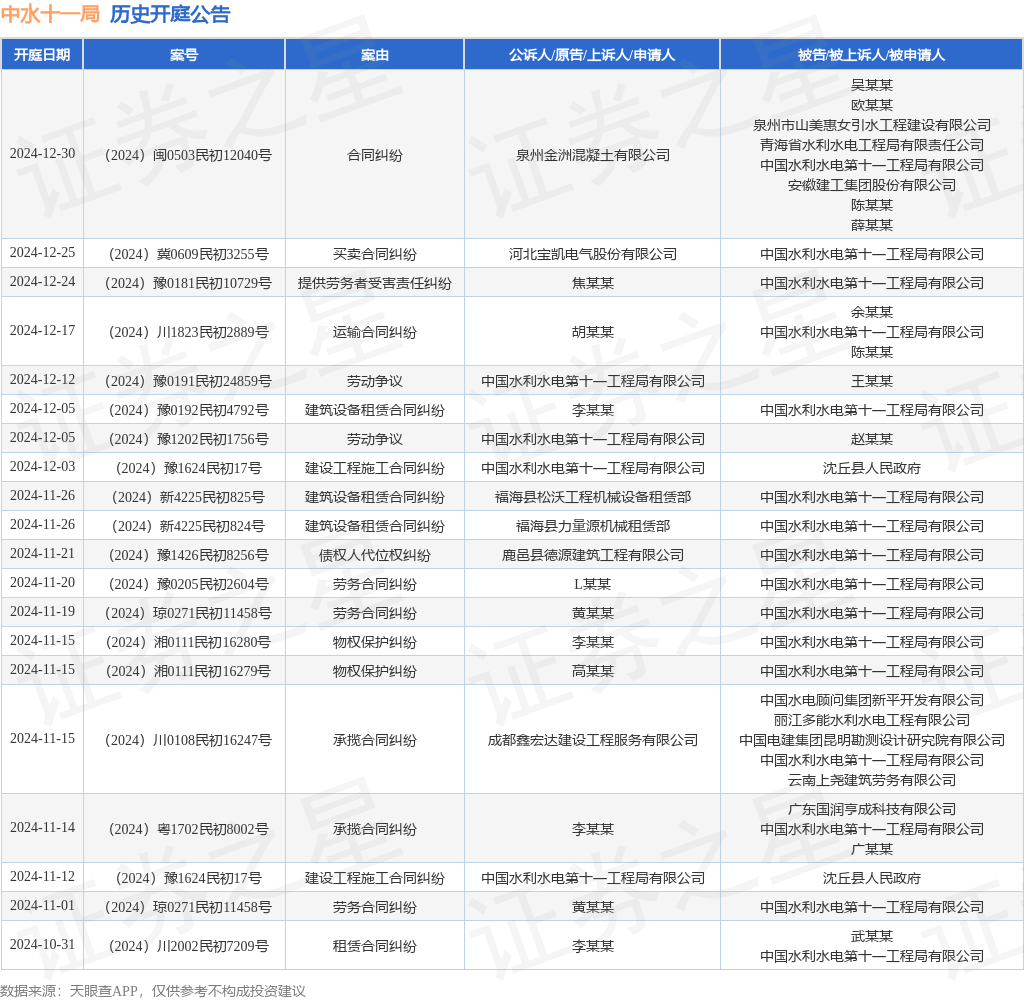The image size is (1024, 1000).
Task: Select the 开庭日期 column header
Action: 42,55
